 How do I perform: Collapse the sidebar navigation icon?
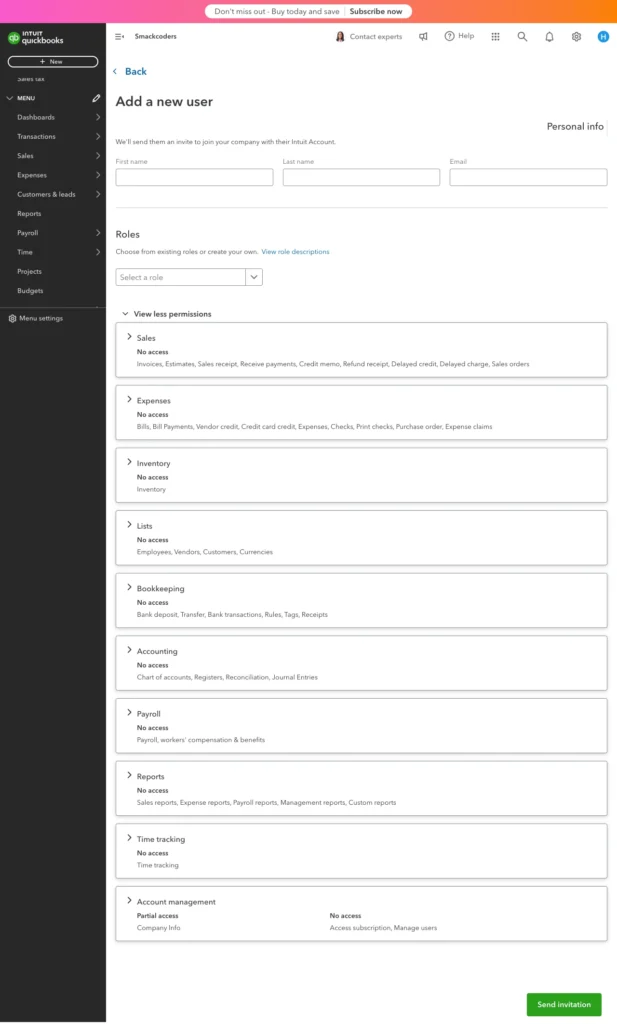pos(120,36)
